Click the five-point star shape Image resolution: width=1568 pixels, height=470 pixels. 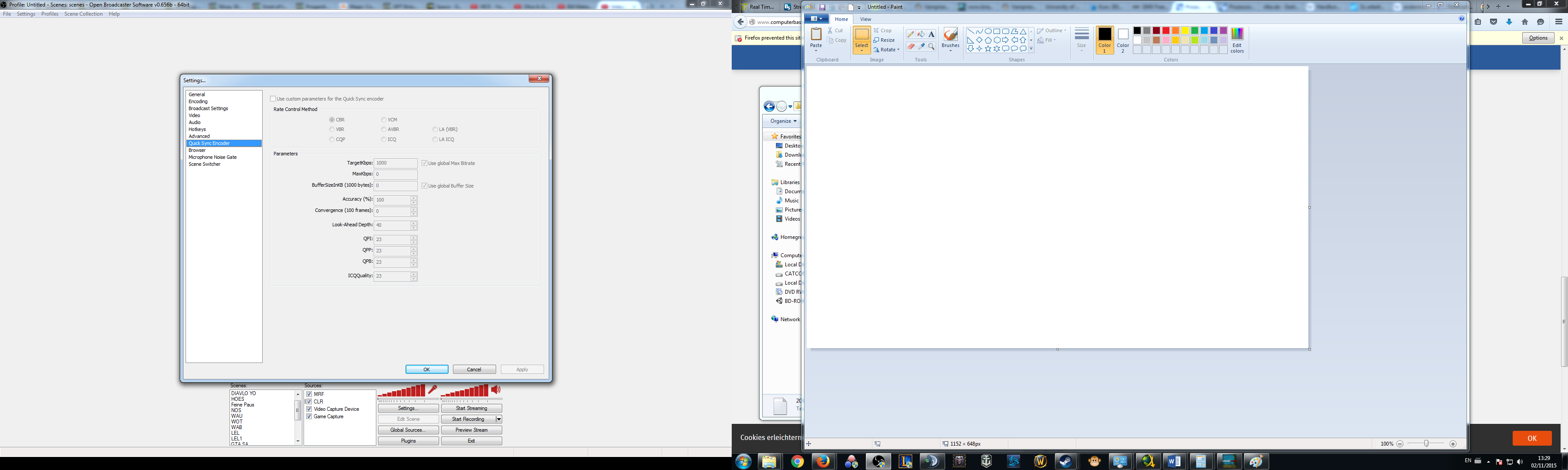988,49
